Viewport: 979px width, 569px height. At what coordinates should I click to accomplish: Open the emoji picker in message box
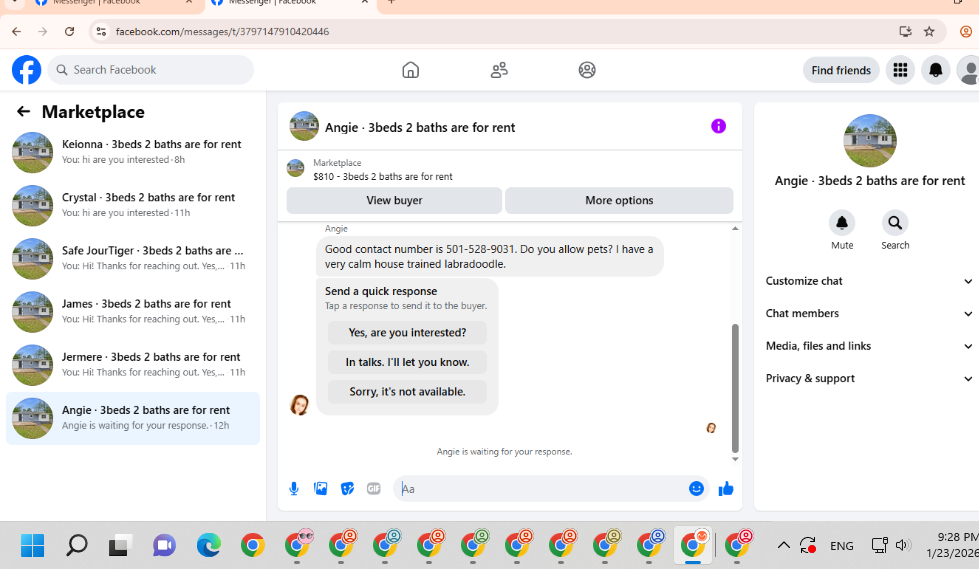click(x=696, y=488)
